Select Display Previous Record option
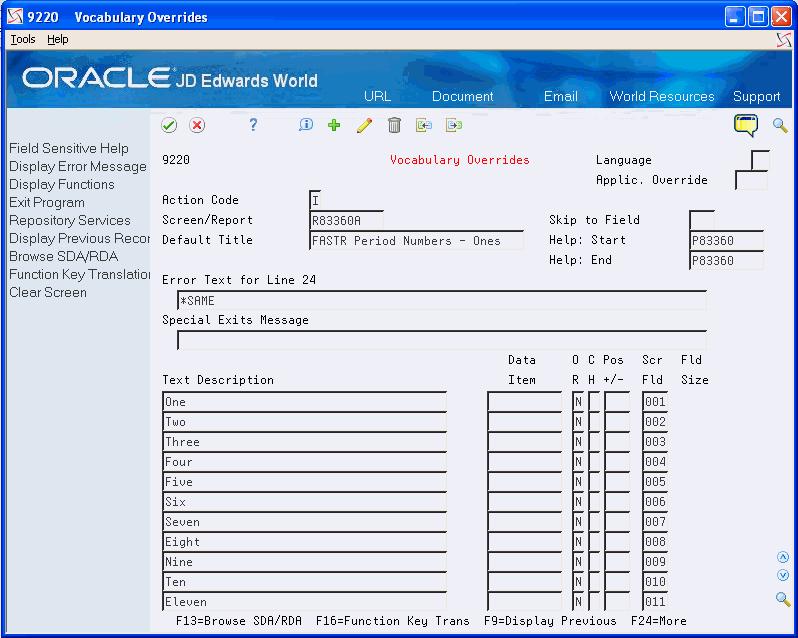This screenshot has width=798, height=638. [79, 238]
